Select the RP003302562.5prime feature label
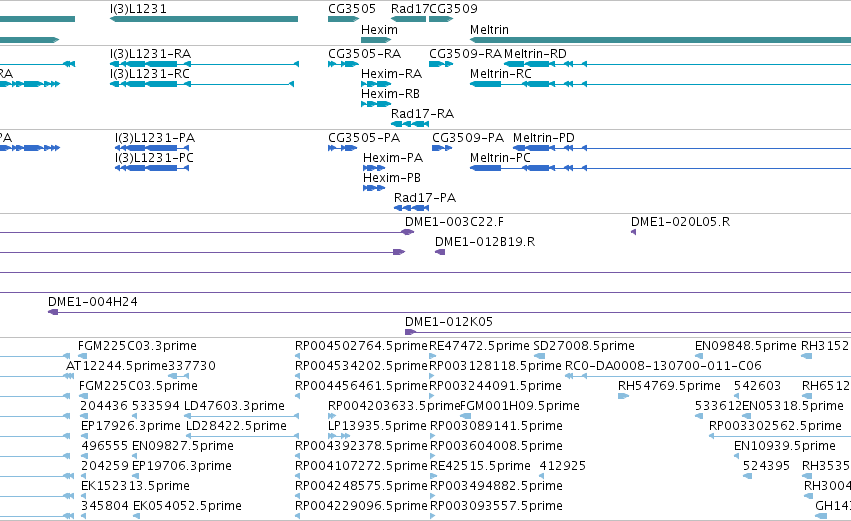The height and width of the screenshot is (521, 851). 776,426
